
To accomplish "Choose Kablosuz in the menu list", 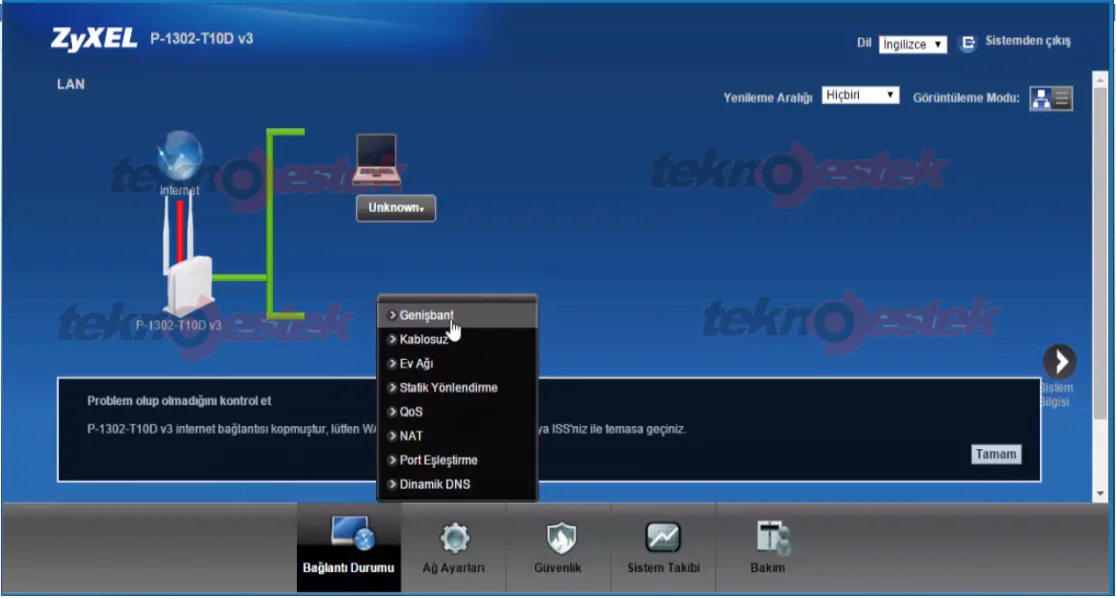I will pos(424,339).
